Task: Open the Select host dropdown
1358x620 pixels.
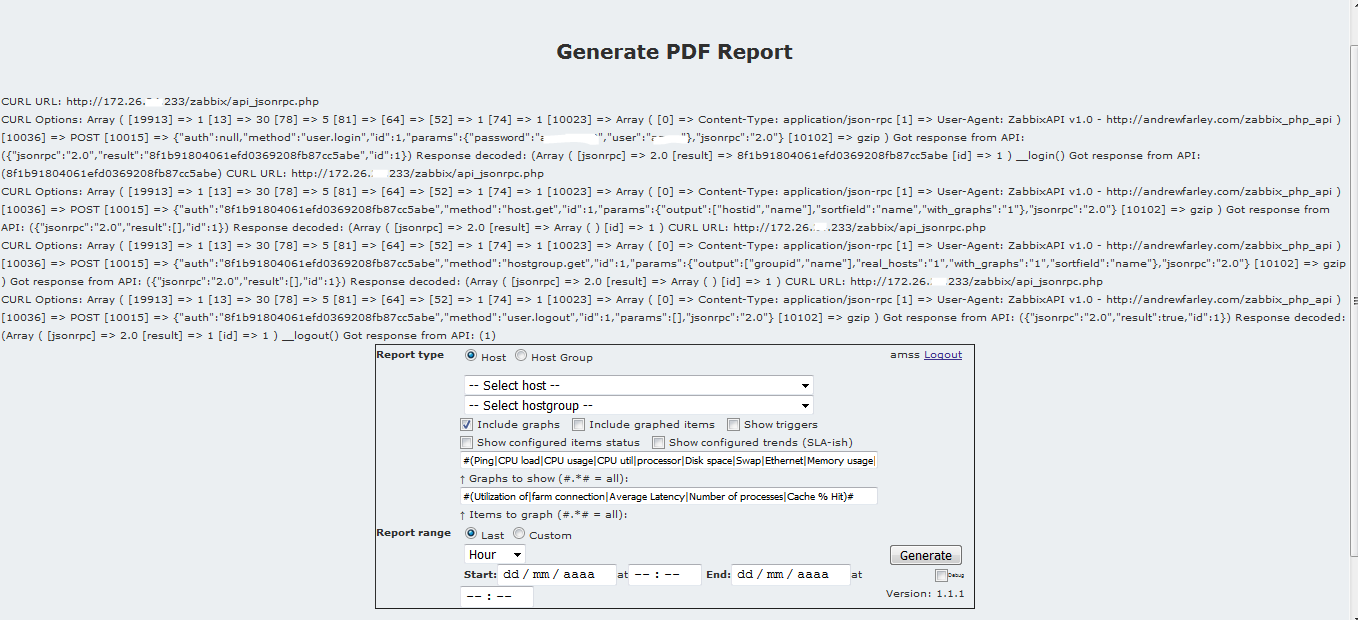Action: [639, 385]
